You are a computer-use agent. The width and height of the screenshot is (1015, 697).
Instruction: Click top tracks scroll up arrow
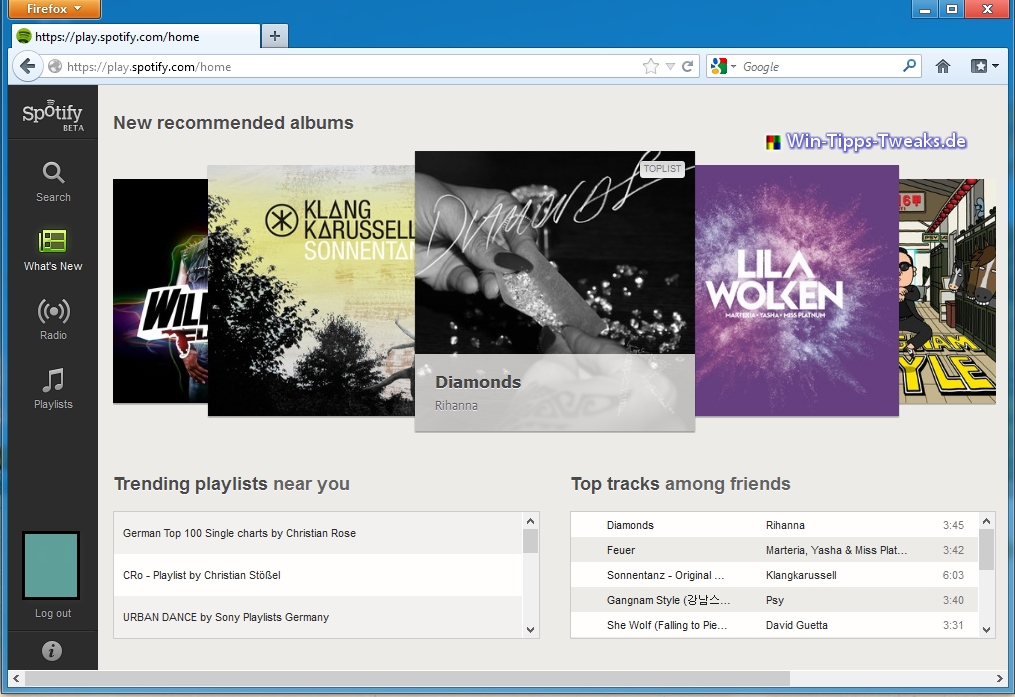987,521
